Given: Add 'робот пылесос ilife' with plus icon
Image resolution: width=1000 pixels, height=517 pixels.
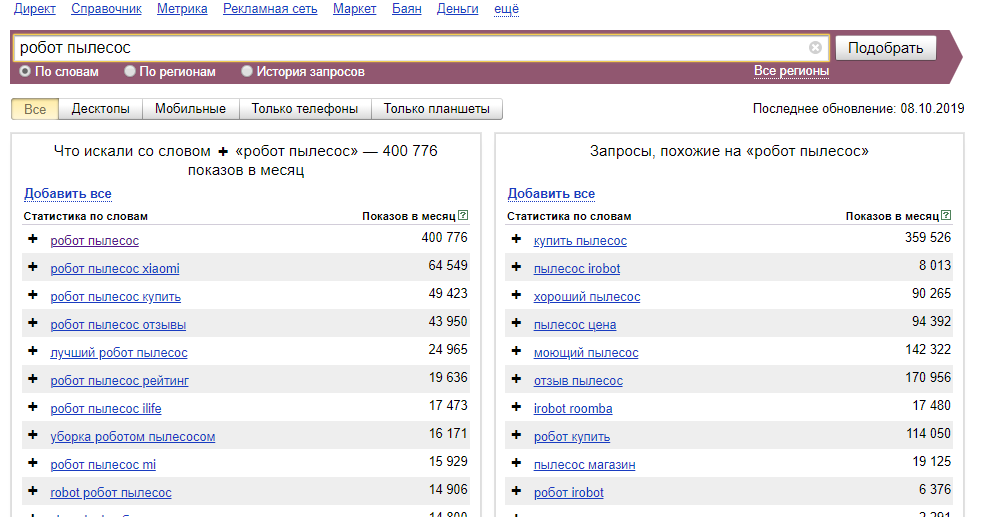Looking at the screenshot, I should [33, 407].
